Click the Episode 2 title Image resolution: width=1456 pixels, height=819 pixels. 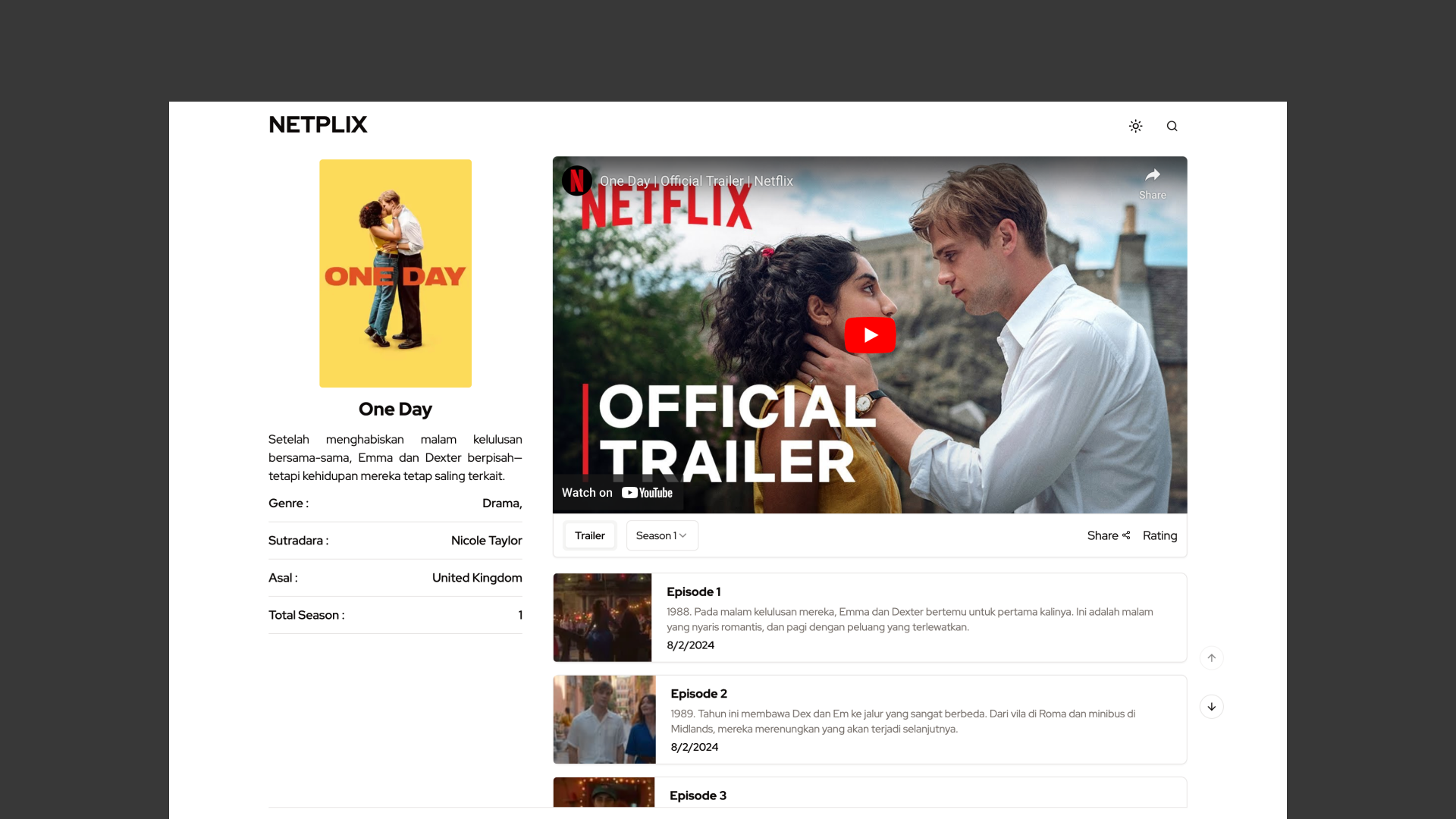[698, 693]
